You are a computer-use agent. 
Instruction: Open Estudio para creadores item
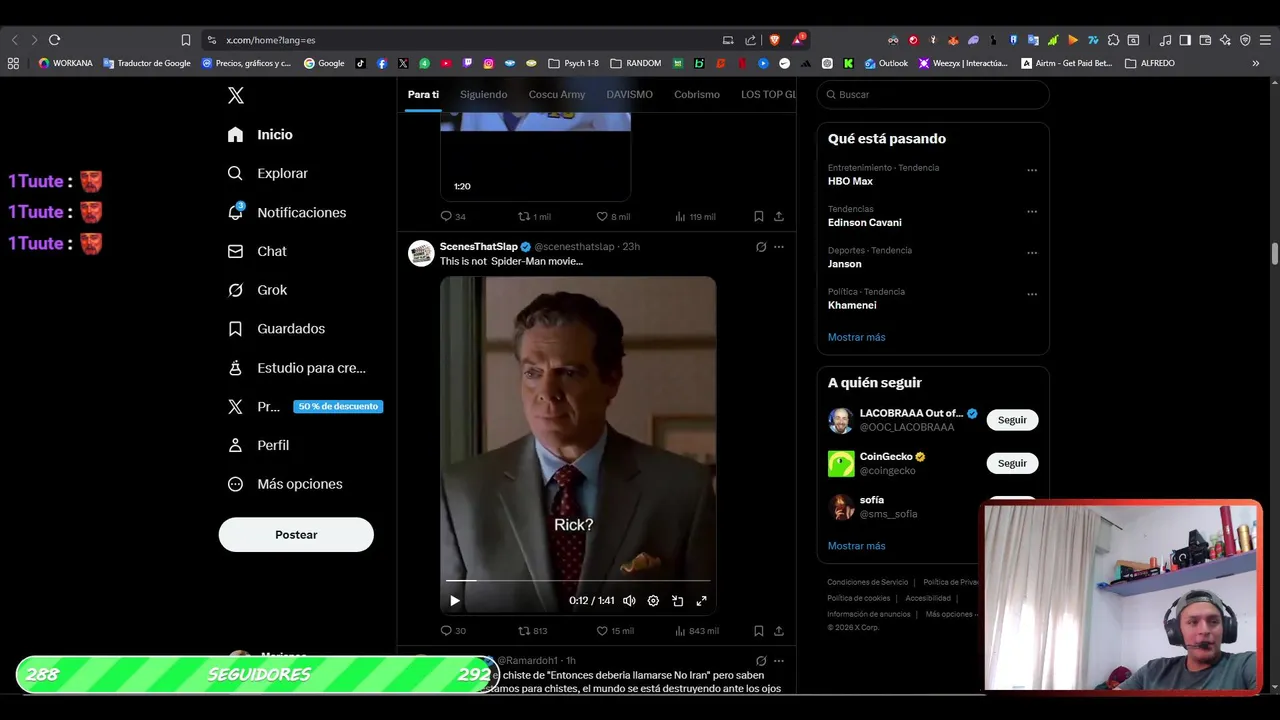point(297,368)
